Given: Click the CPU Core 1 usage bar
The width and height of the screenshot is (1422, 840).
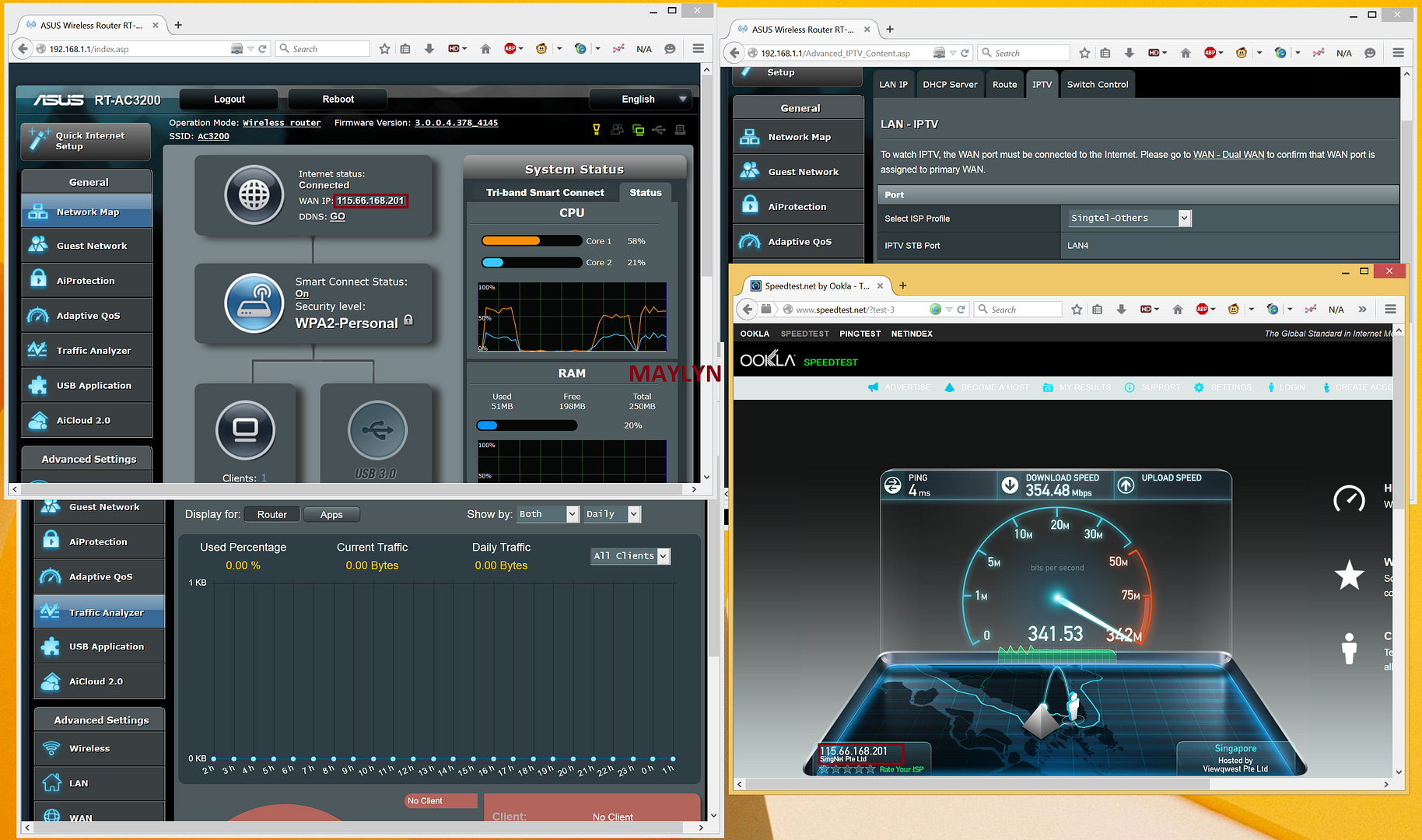Looking at the screenshot, I should pyautogui.click(x=531, y=241).
